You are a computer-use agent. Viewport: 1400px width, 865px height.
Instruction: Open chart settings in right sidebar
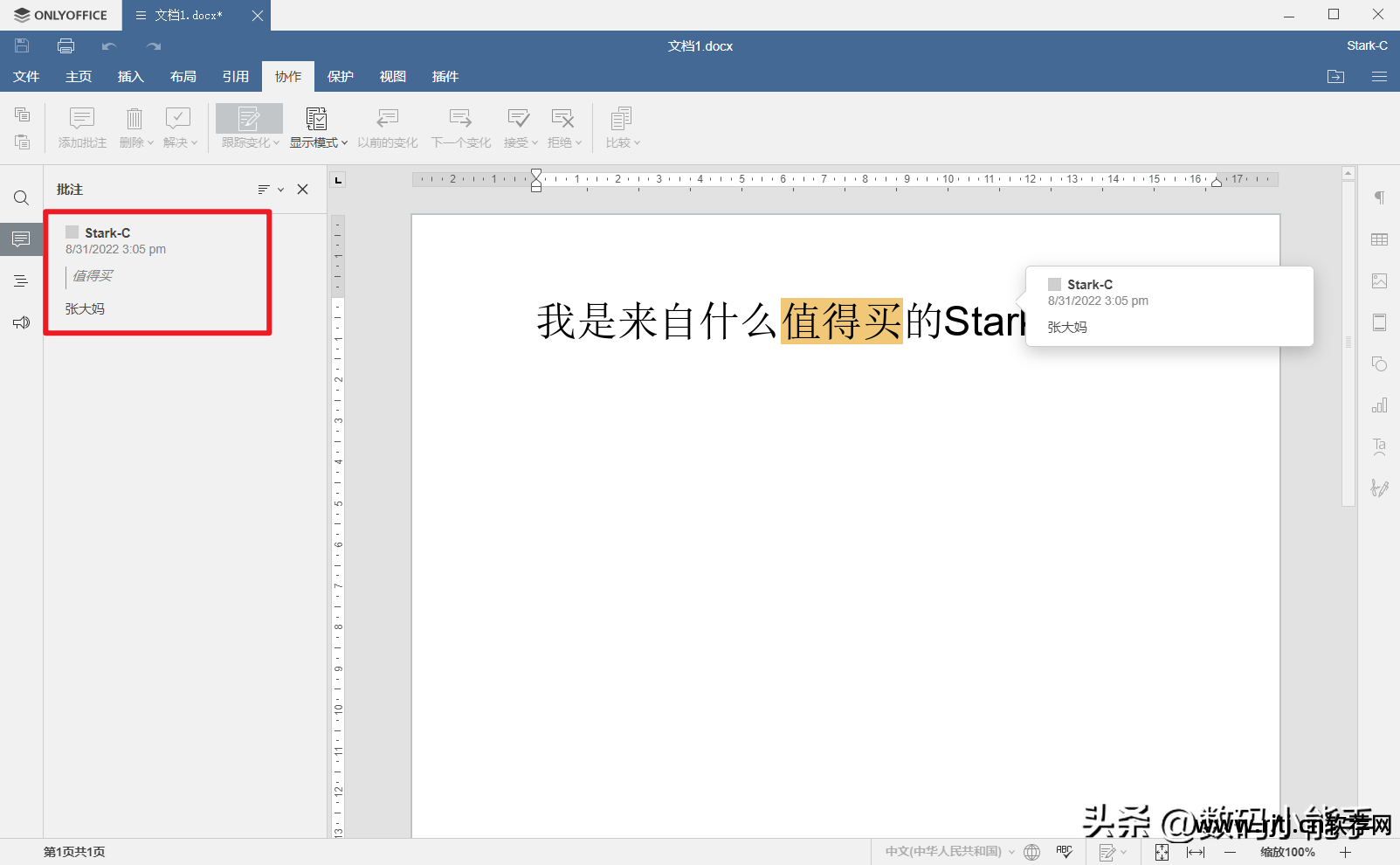(x=1379, y=405)
